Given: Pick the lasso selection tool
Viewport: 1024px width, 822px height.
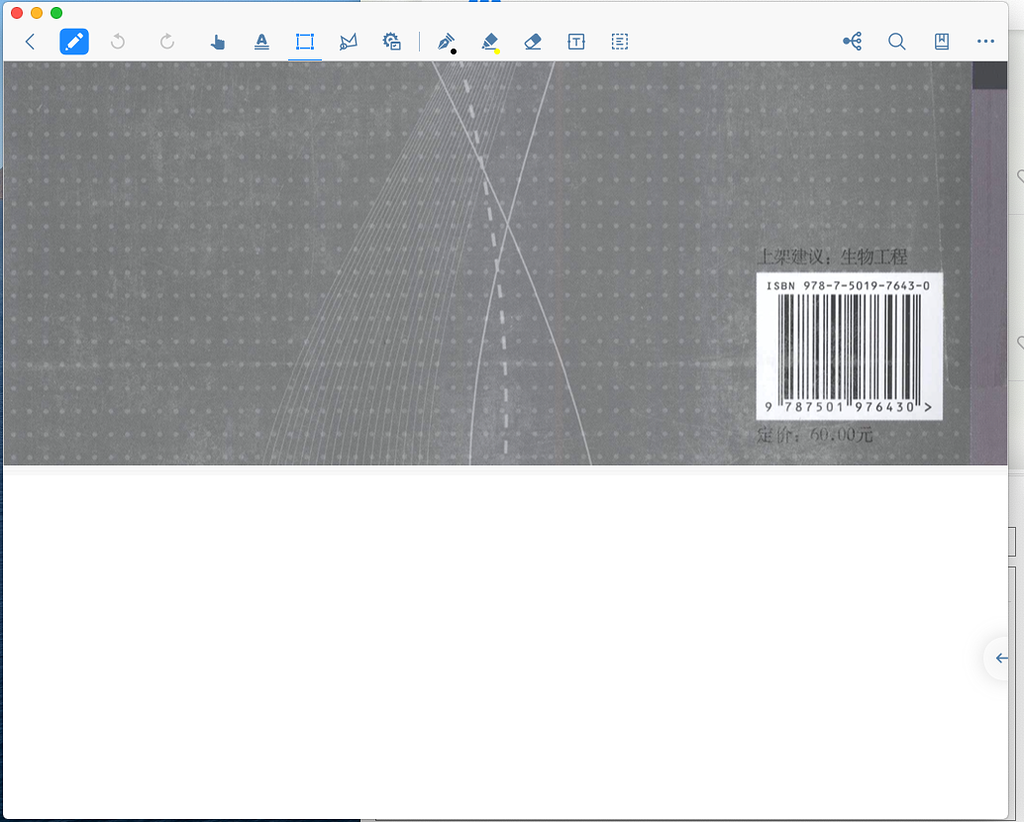Looking at the screenshot, I should (x=348, y=42).
